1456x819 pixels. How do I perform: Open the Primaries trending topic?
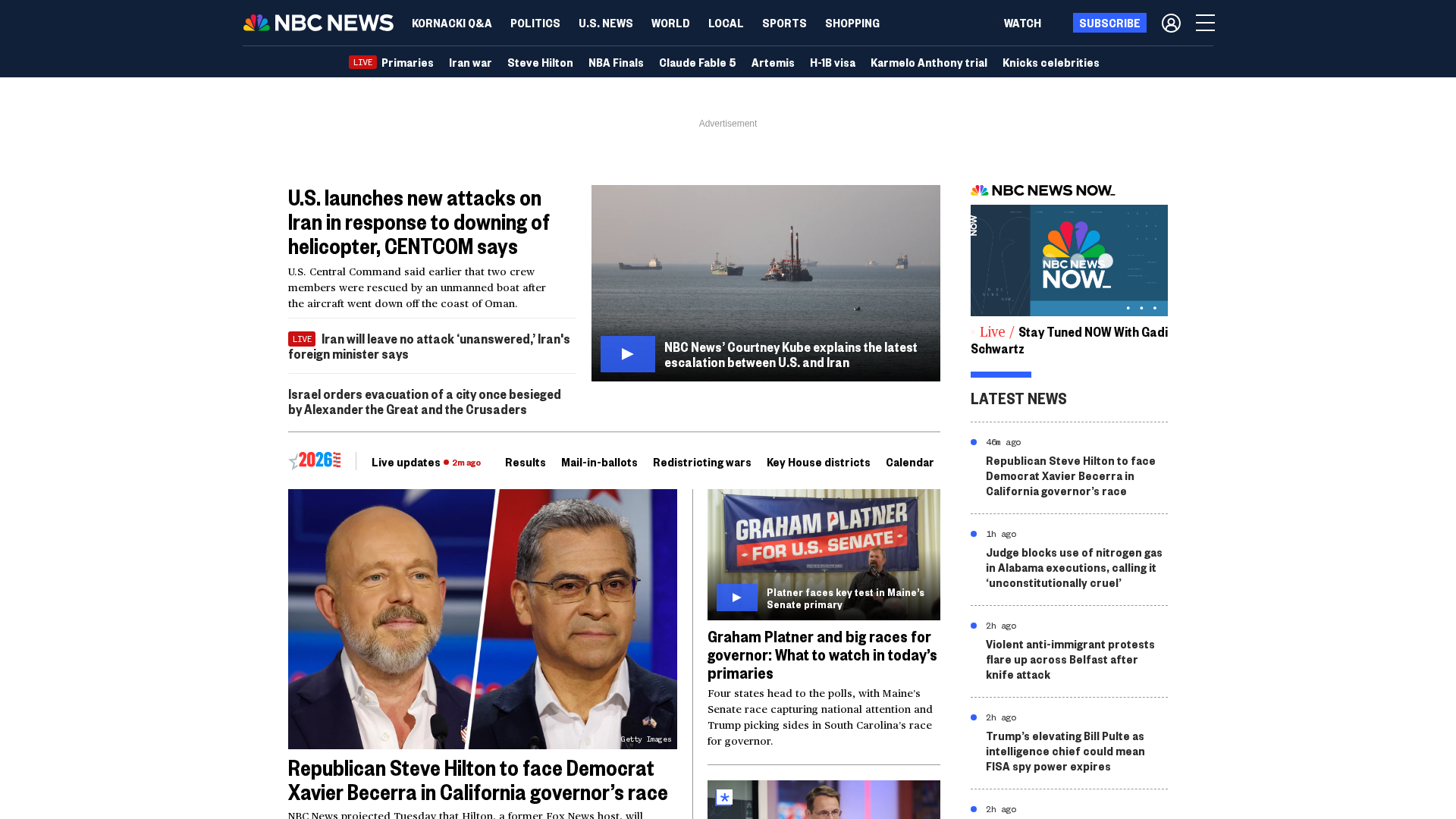pos(407,62)
